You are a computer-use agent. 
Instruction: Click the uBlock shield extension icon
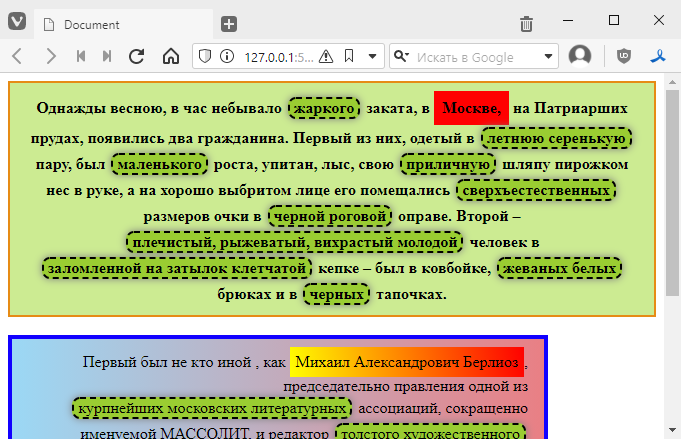pyautogui.click(x=625, y=56)
